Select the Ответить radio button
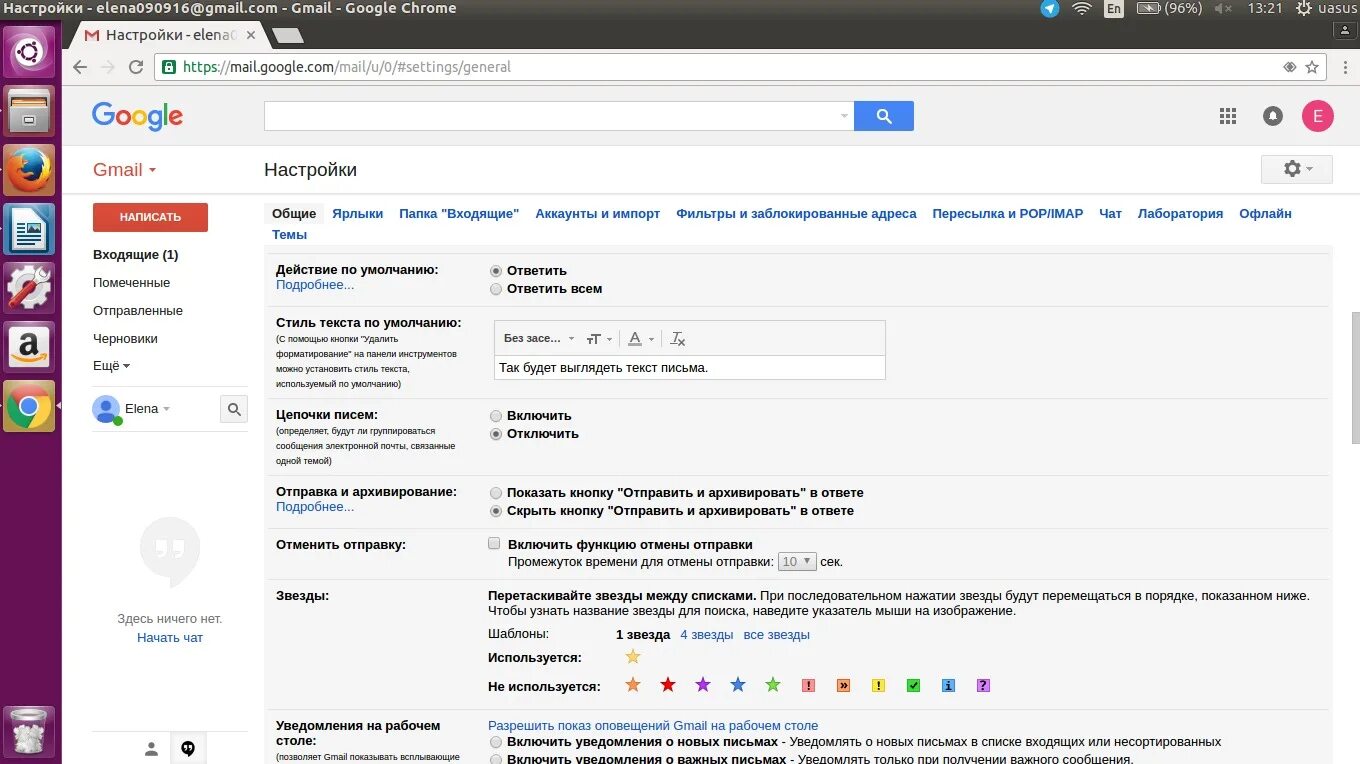The image size is (1360, 764). pos(496,271)
